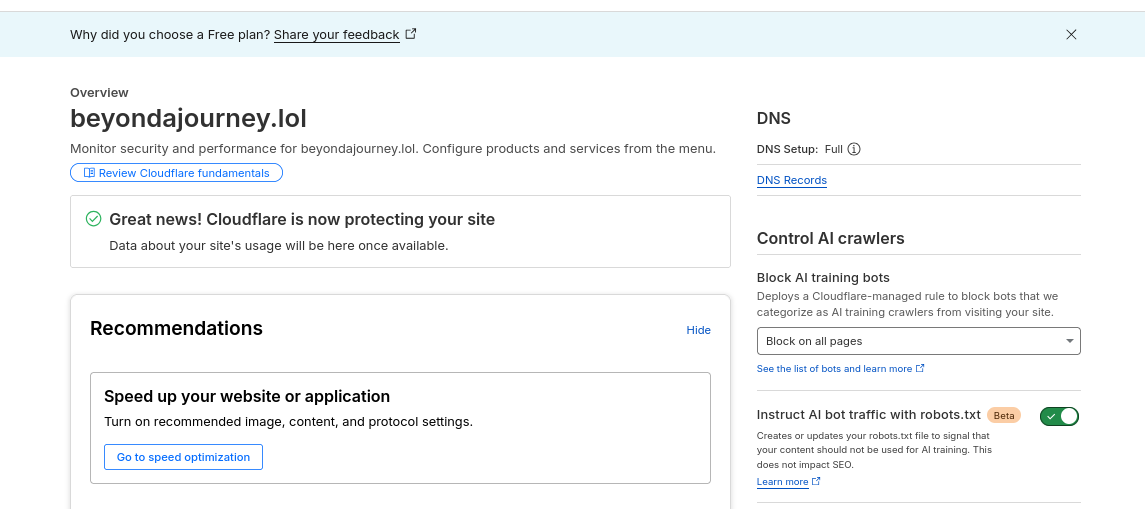
Task: Click the external link icon beside Share your feedback
Action: click(x=411, y=34)
